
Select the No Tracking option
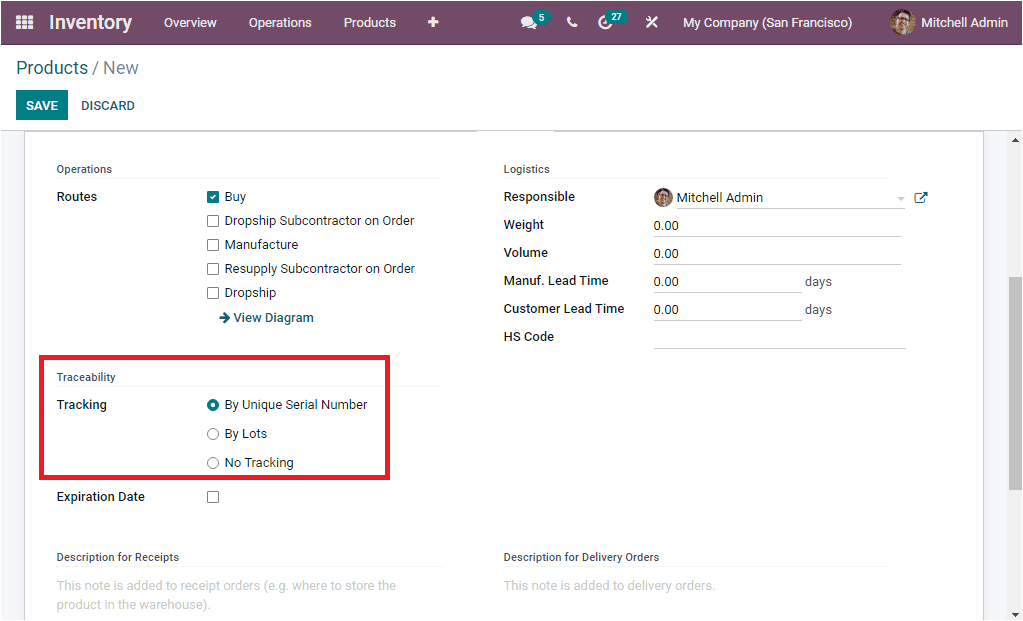212,462
